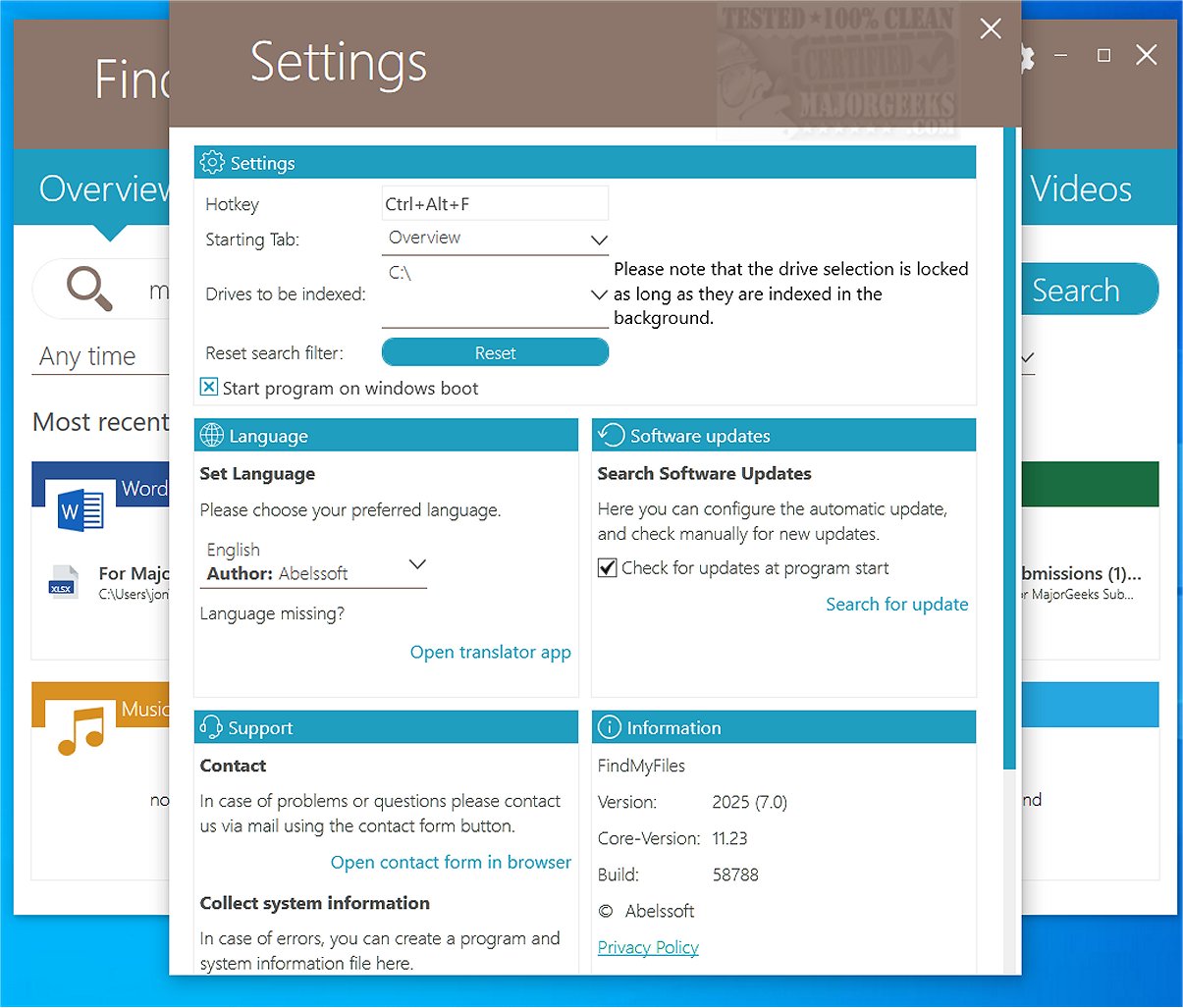
Task: Expand the Drives to be indexed list
Action: pos(599,294)
